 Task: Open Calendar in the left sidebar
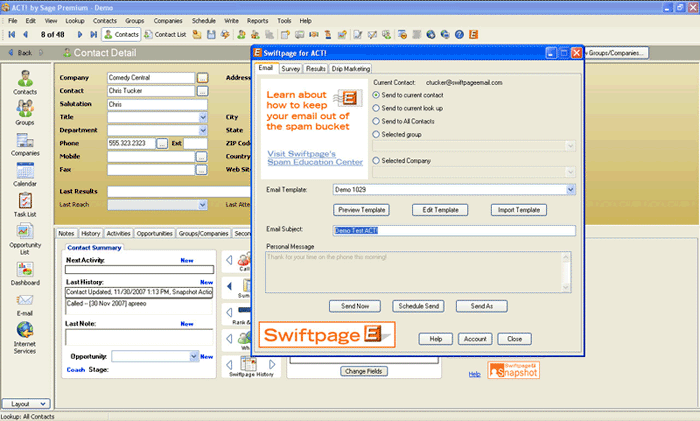click(x=25, y=175)
